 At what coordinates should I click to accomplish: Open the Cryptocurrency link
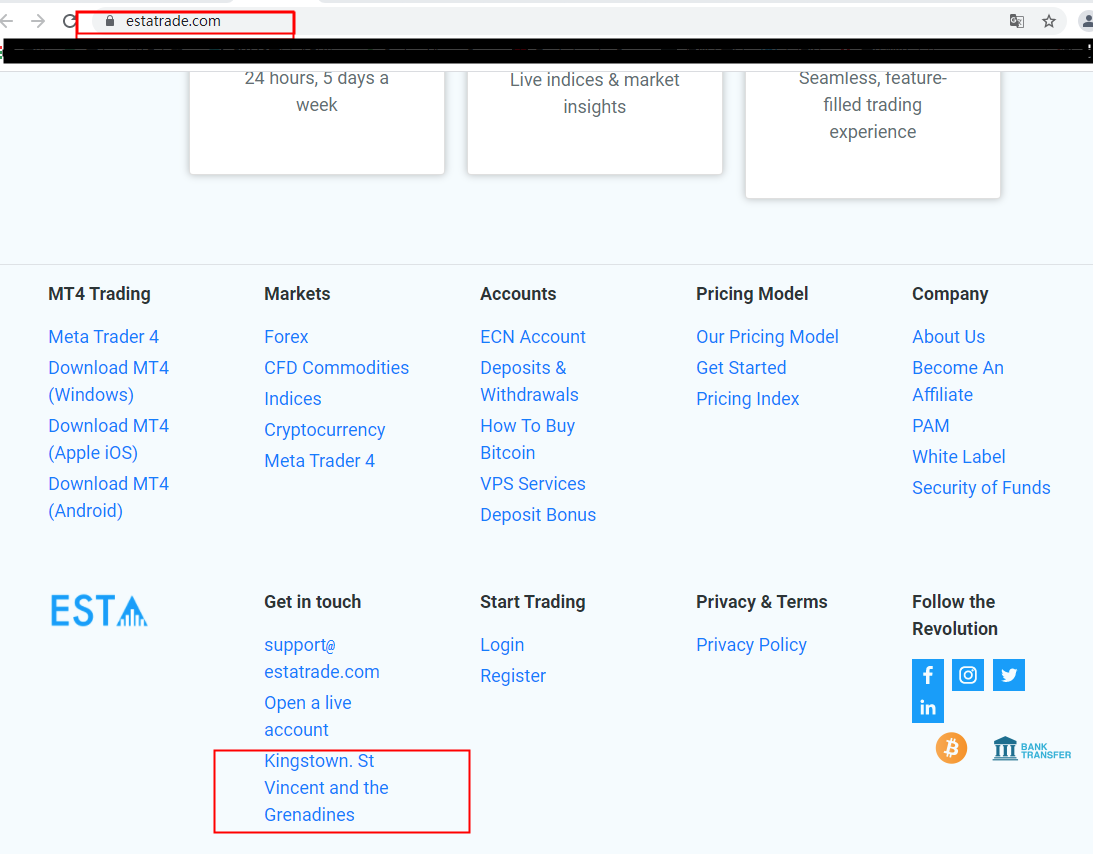[x=324, y=430]
